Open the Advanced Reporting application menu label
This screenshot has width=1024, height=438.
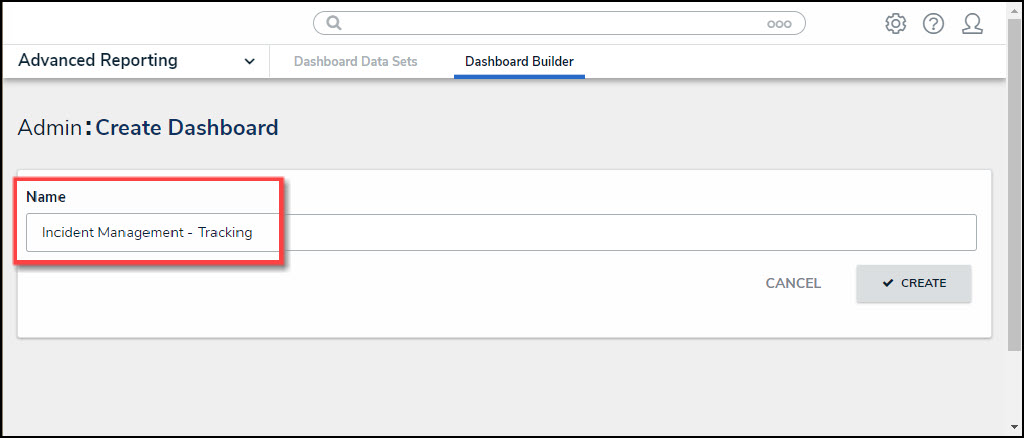point(98,61)
